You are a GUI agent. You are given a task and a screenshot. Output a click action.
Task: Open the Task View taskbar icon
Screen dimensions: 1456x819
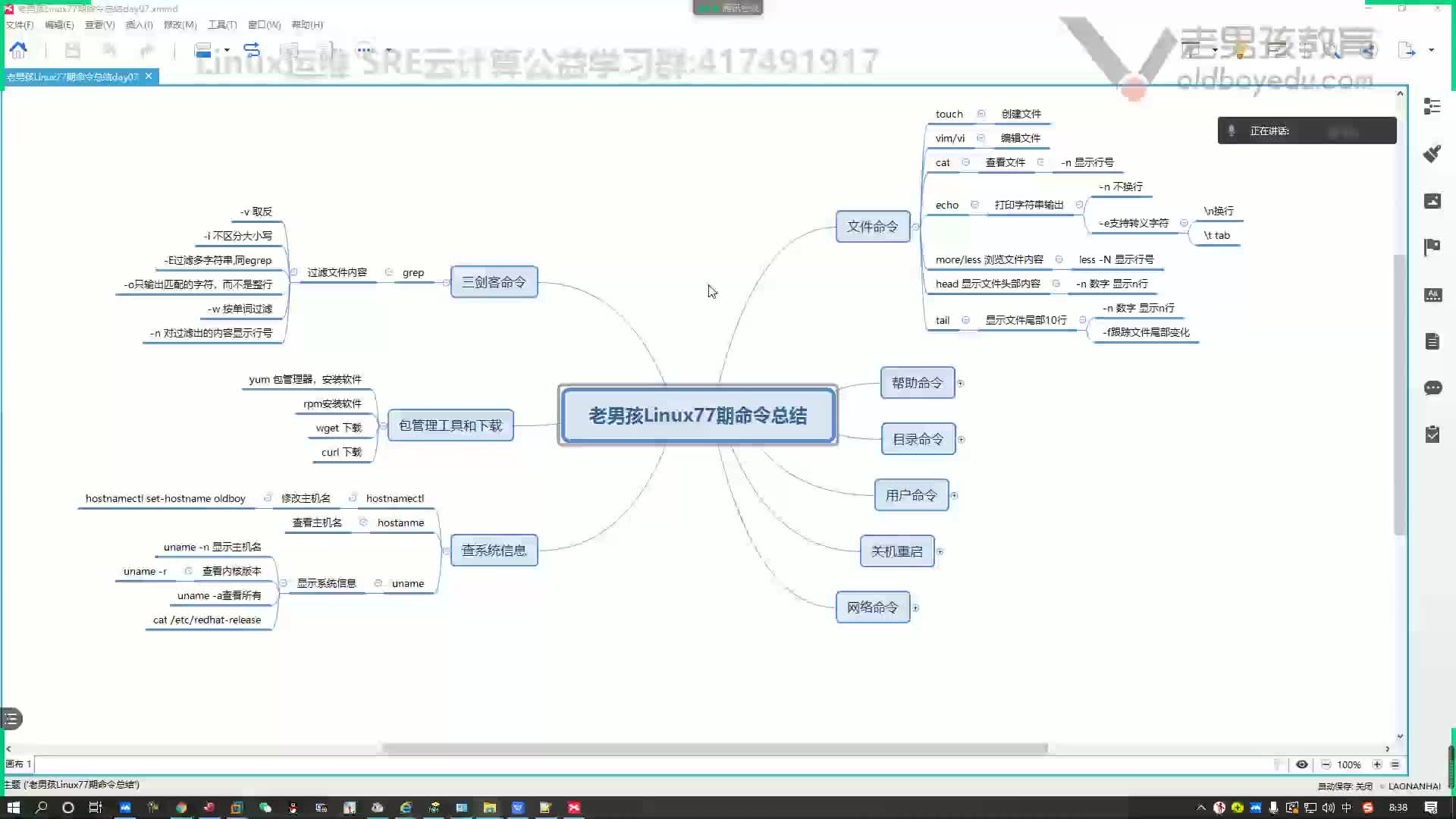point(95,808)
